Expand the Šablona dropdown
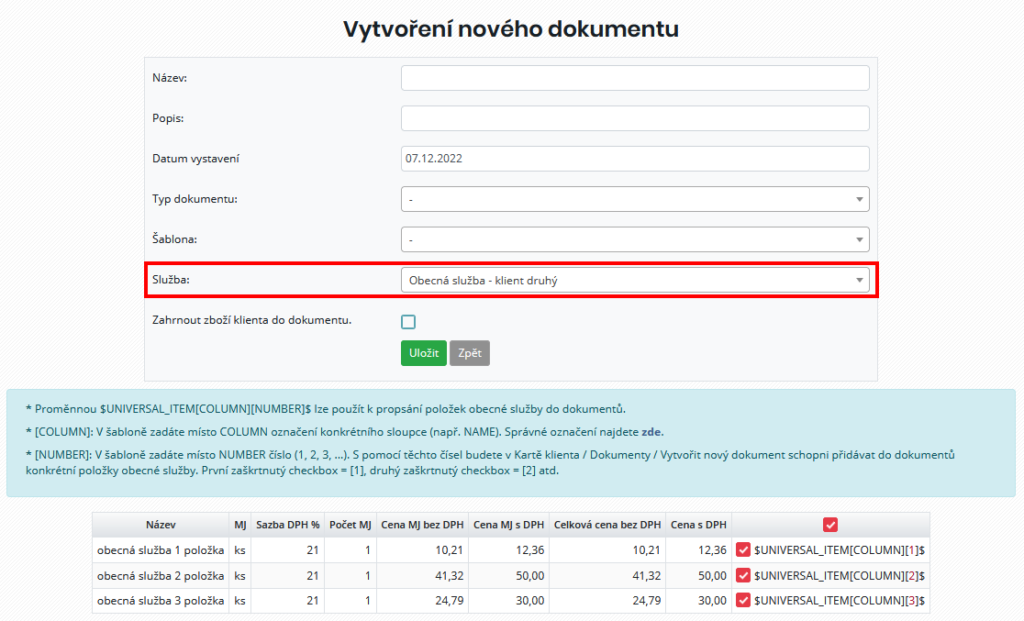The width and height of the screenshot is (1024, 621). pyautogui.click(x=636, y=238)
